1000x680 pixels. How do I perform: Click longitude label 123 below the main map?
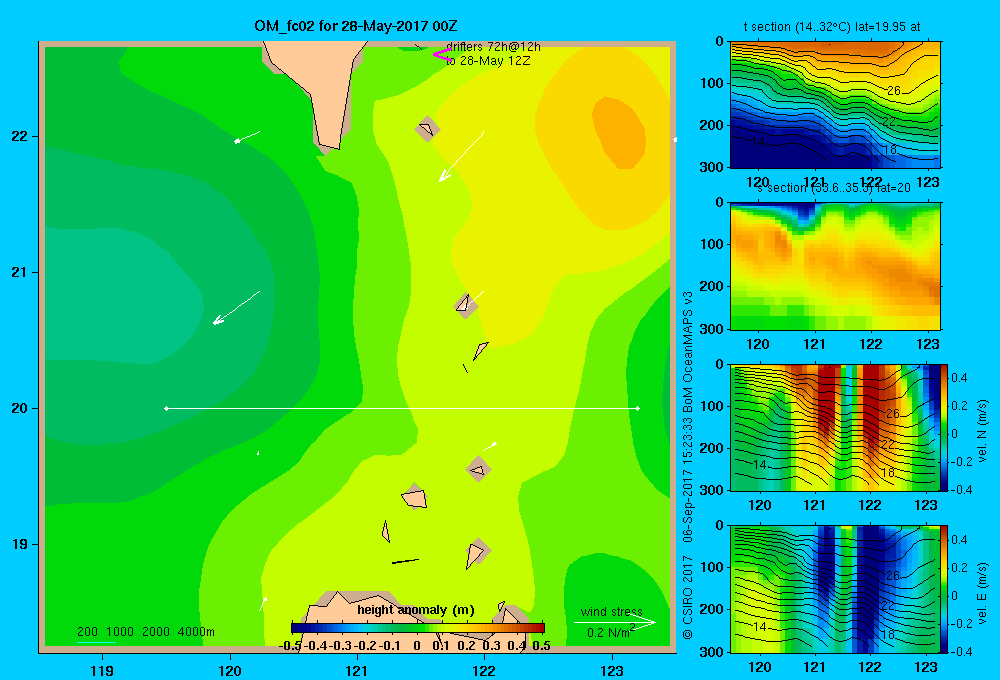point(612,670)
